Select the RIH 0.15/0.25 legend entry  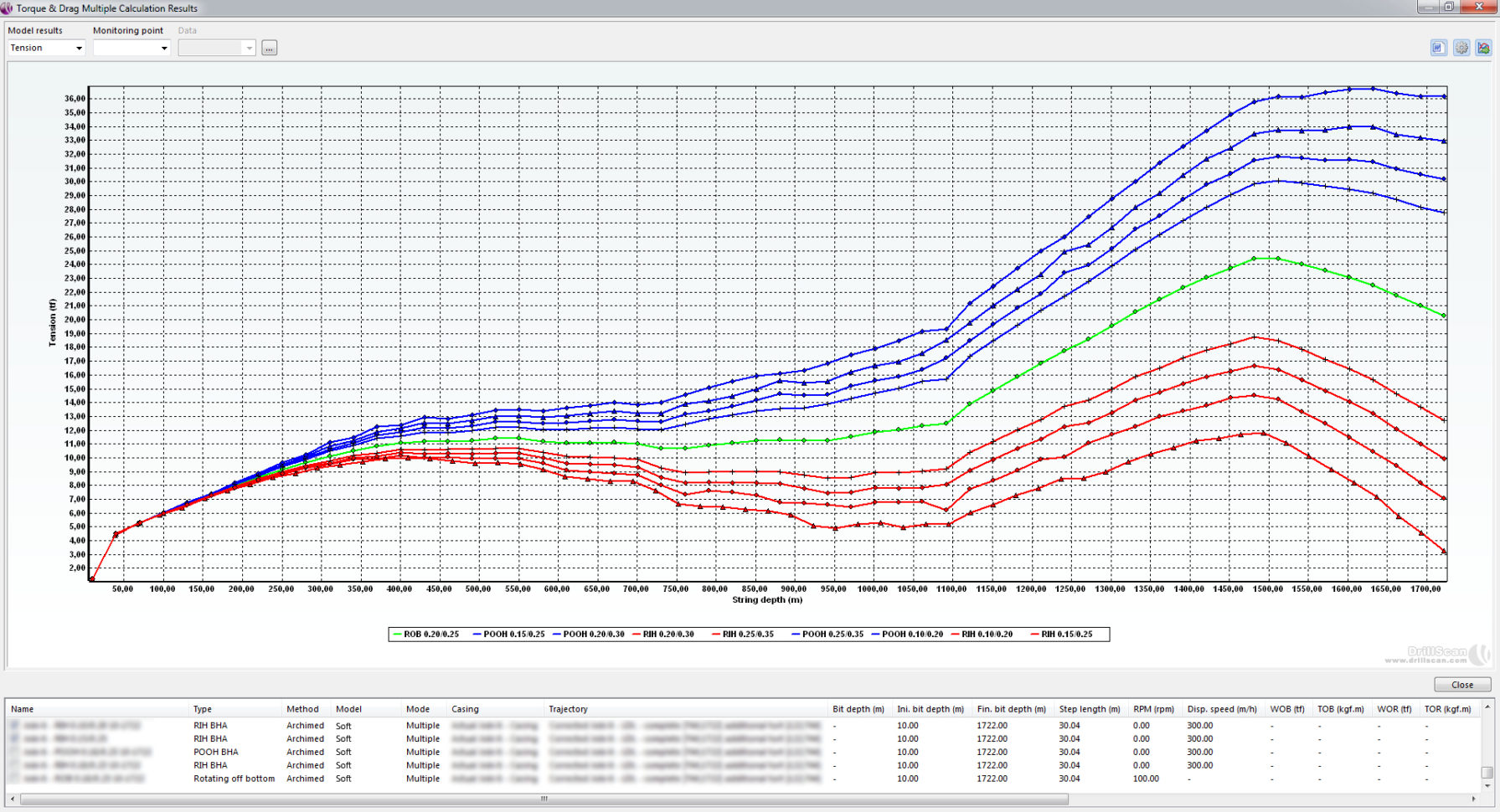pyautogui.click(x=1067, y=634)
